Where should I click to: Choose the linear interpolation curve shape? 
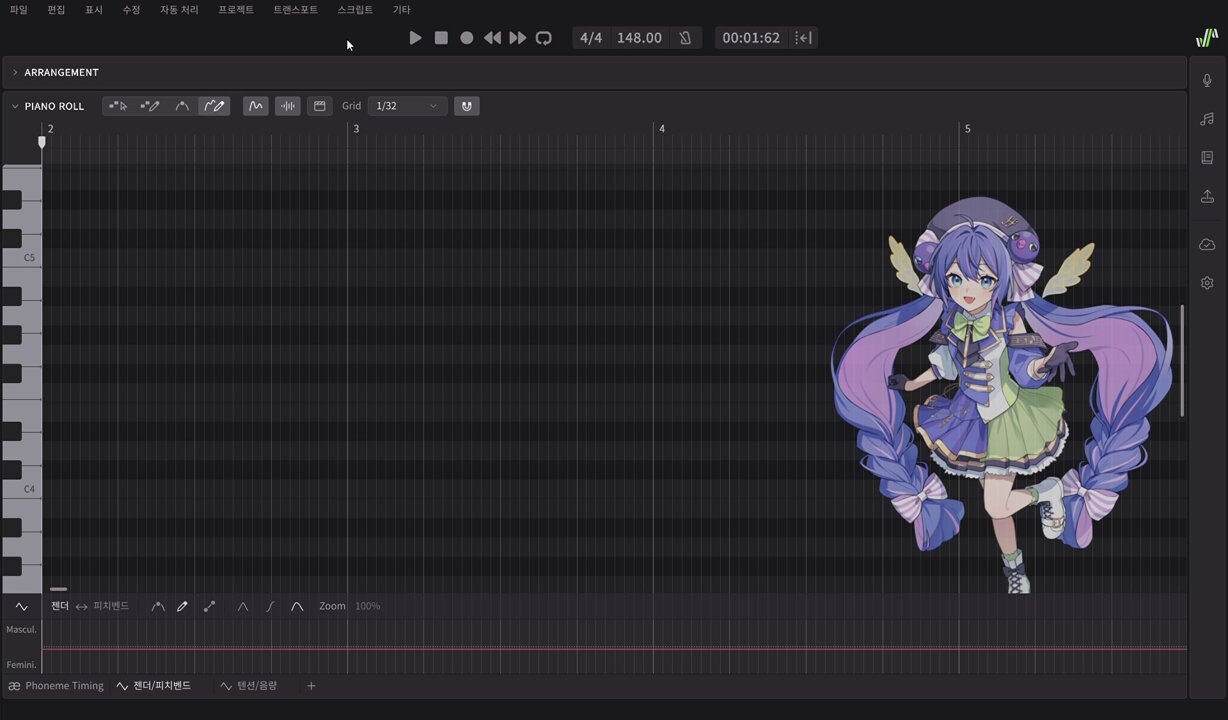coord(242,606)
